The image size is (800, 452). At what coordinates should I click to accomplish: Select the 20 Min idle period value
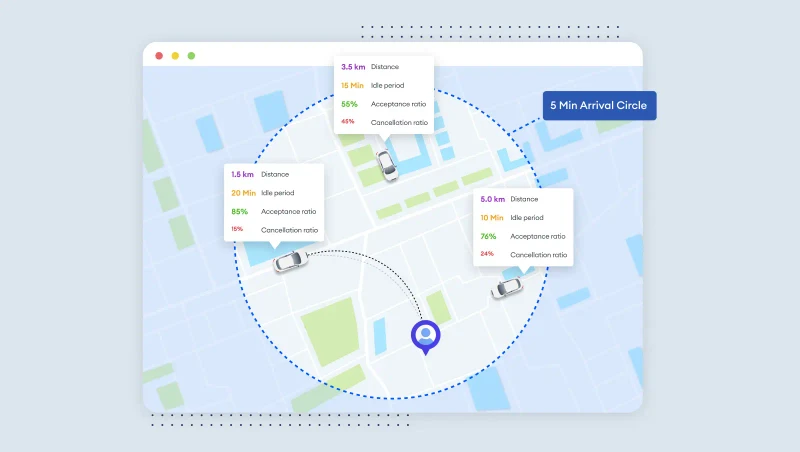pos(243,193)
